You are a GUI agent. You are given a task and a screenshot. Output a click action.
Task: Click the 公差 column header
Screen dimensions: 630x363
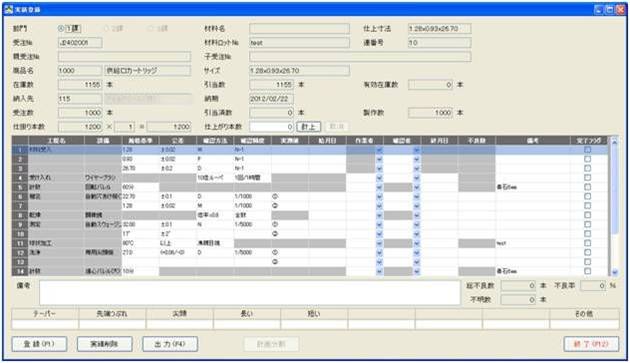178,140
